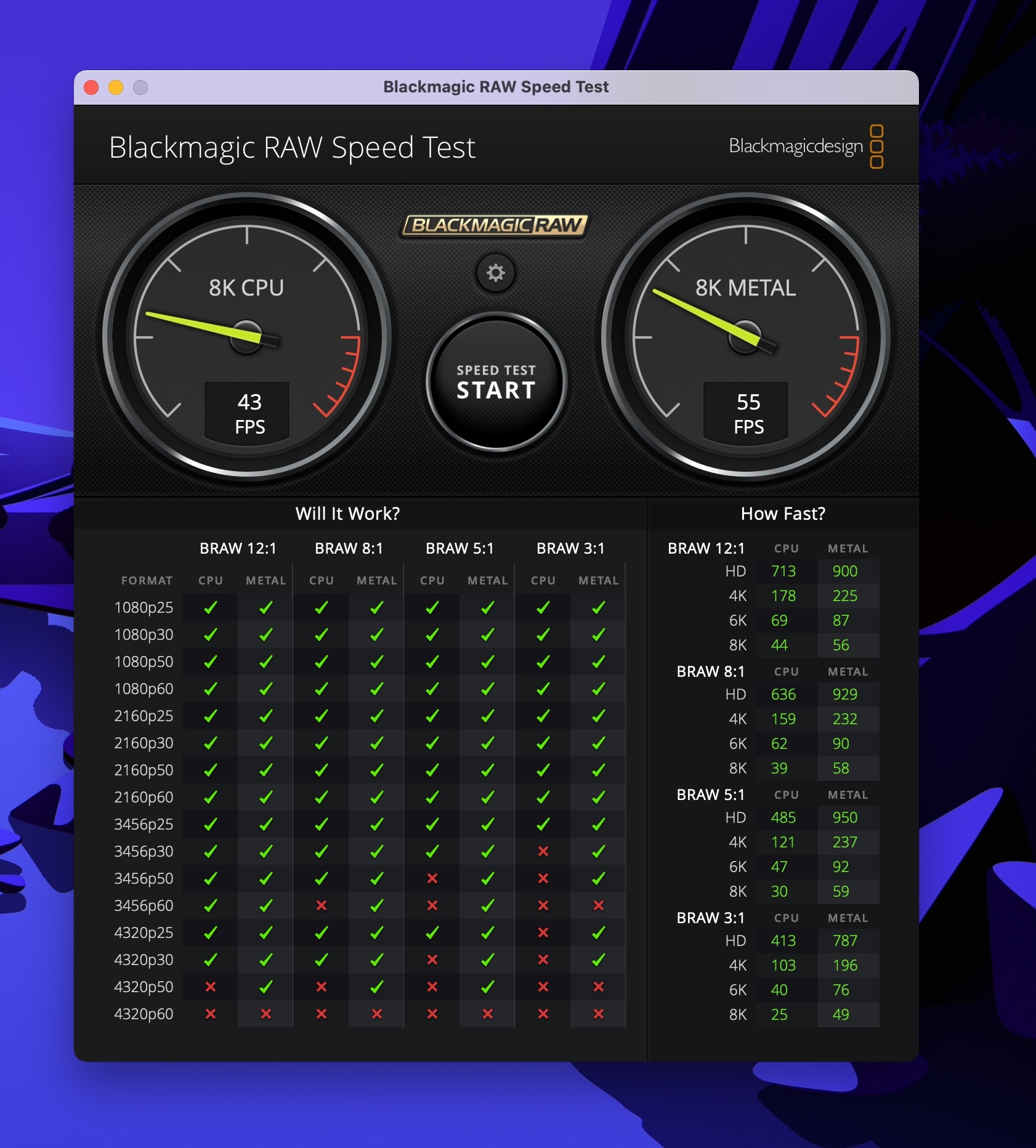Select BRAW 3:1 8K METAL value 49
1036x1148 pixels.
click(x=841, y=1015)
